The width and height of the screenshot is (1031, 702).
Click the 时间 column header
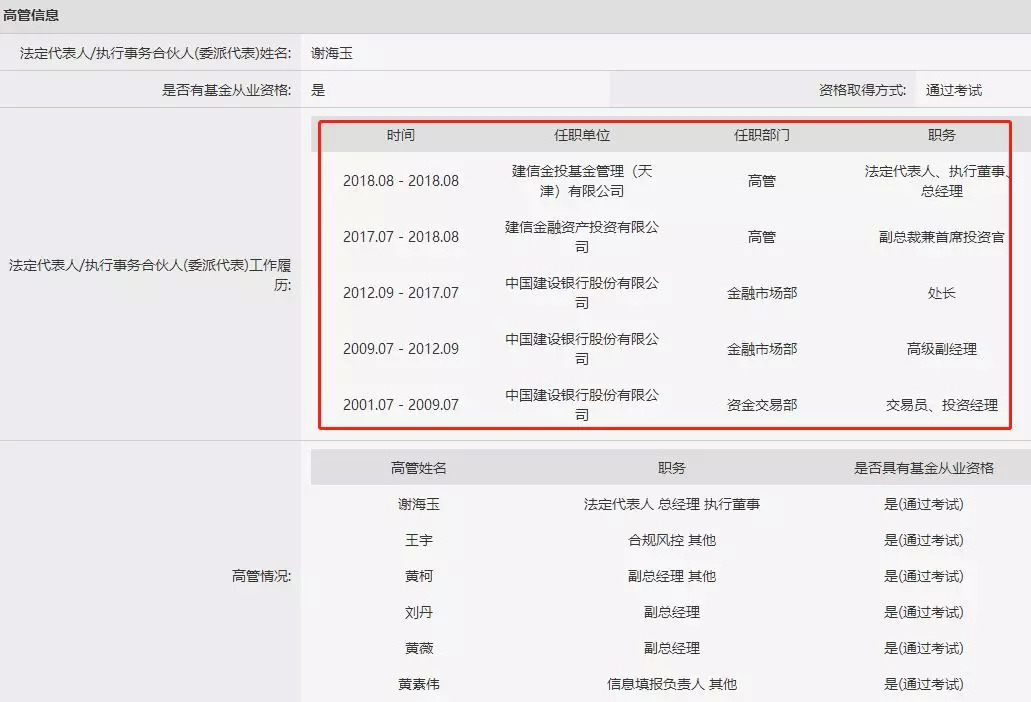(x=400, y=135)
